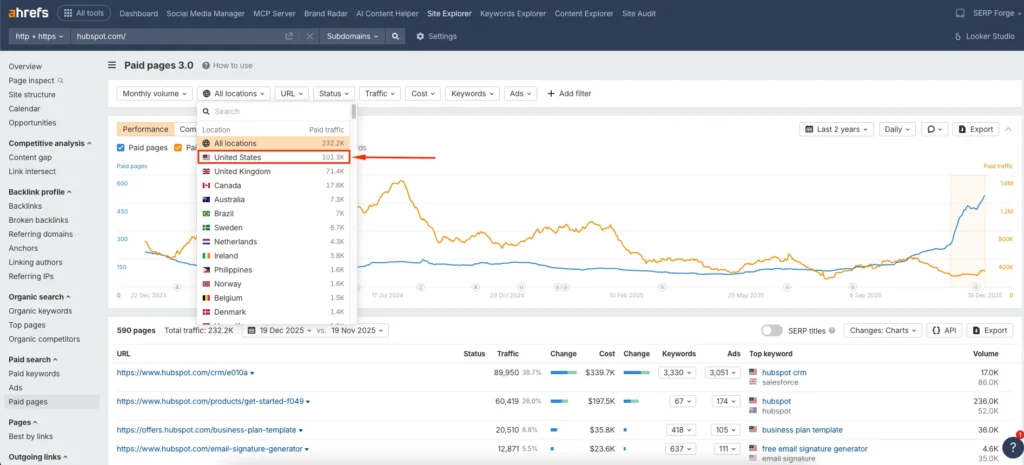Open Paid keywords in sidebar
The width and height of the screenshot is (1024, 465).
click(x=34, y=374)
